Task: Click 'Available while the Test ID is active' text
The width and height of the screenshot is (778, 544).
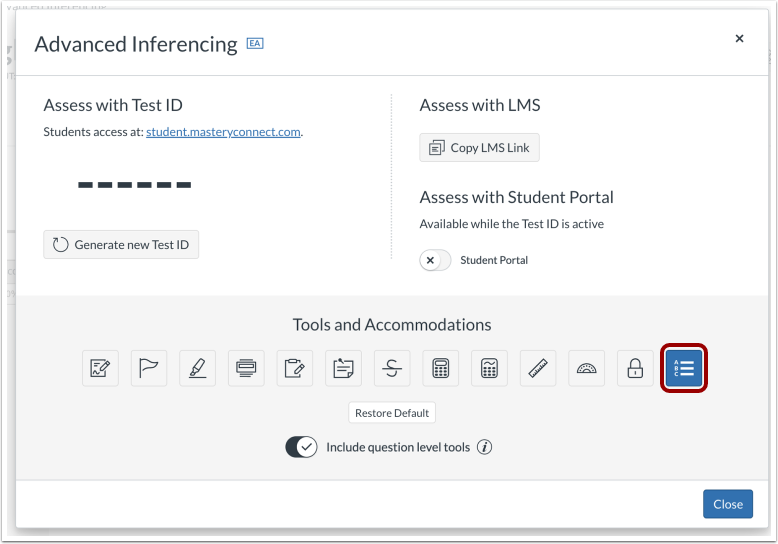Action: [x=512, y=224]
